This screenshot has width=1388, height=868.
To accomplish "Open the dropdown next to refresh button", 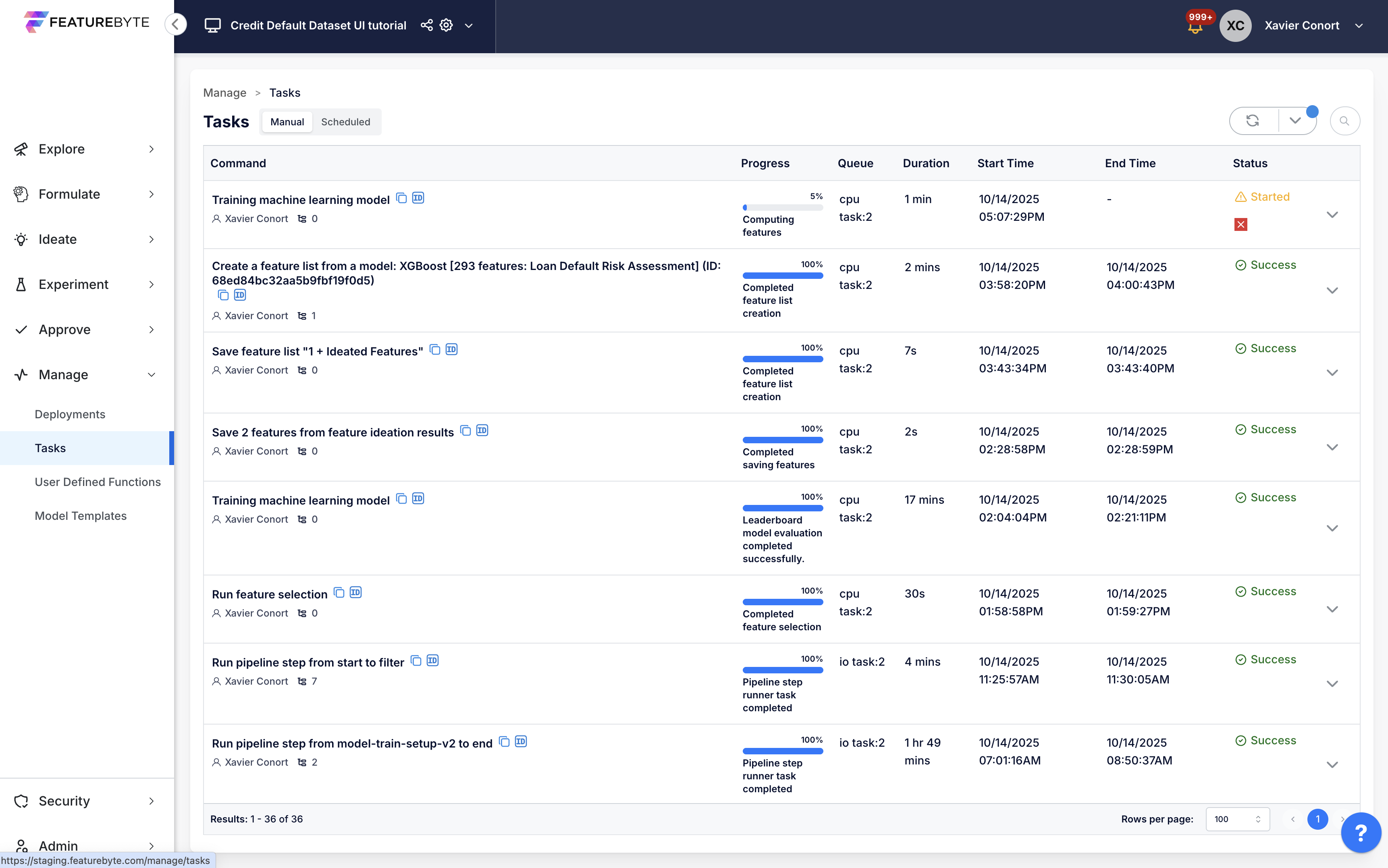I will [1295, 121].
